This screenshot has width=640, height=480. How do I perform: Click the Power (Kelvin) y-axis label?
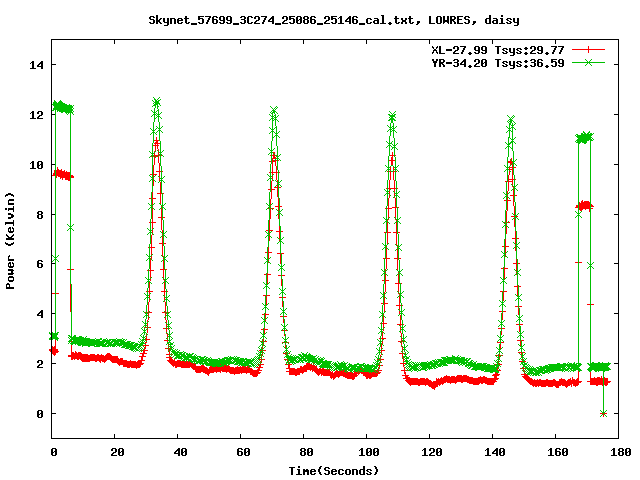pos(10,241)
